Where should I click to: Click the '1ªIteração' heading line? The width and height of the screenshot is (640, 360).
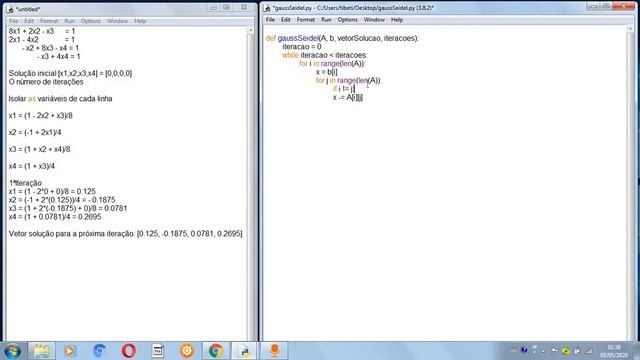click(x=25, y=183)
